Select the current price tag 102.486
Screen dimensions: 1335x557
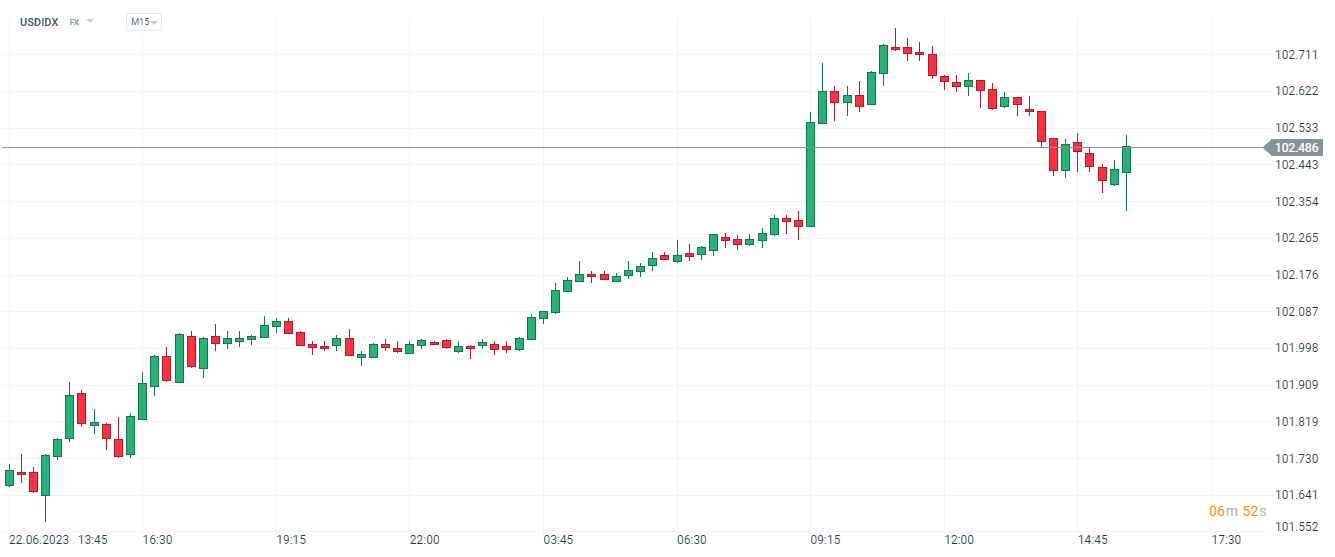[x=1297, y=148]
